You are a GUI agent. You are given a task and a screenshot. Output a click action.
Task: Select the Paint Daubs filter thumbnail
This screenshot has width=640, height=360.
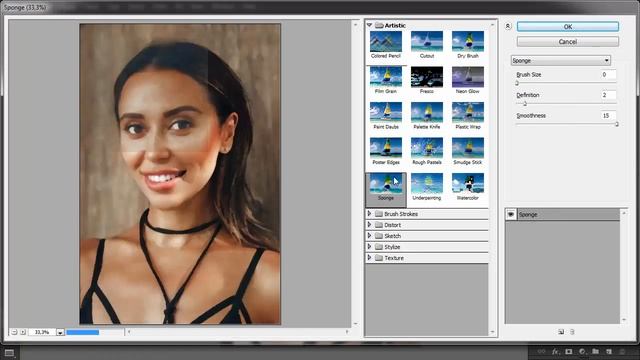pyautogui.click(x=386, y=112)
